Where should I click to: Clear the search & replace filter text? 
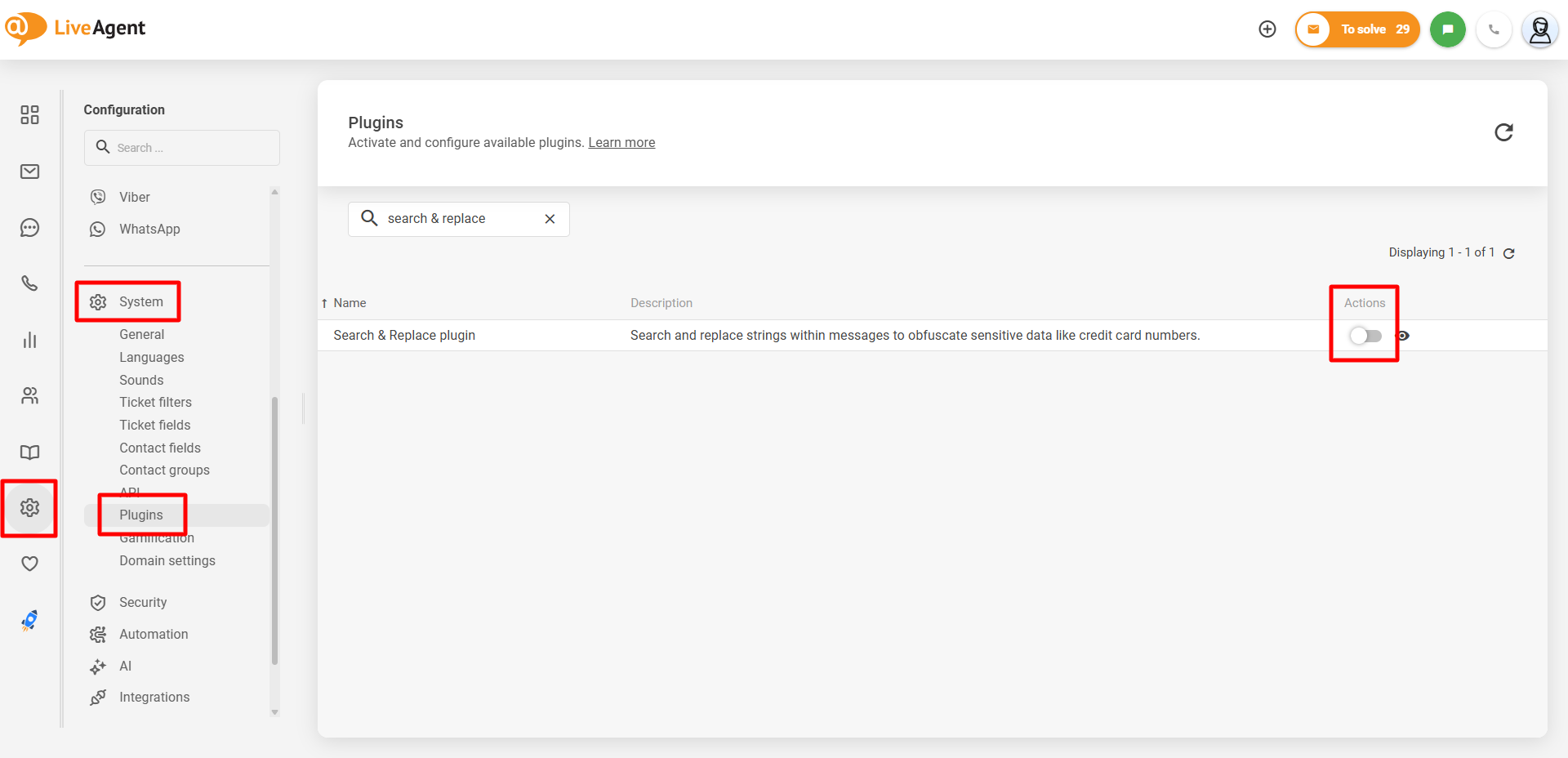point(550,219)
